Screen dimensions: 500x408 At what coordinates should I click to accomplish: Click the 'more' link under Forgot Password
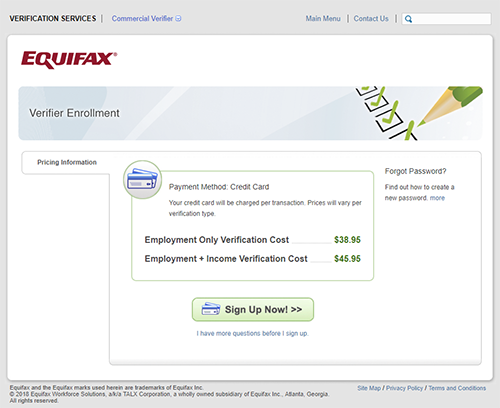[437, 198]
